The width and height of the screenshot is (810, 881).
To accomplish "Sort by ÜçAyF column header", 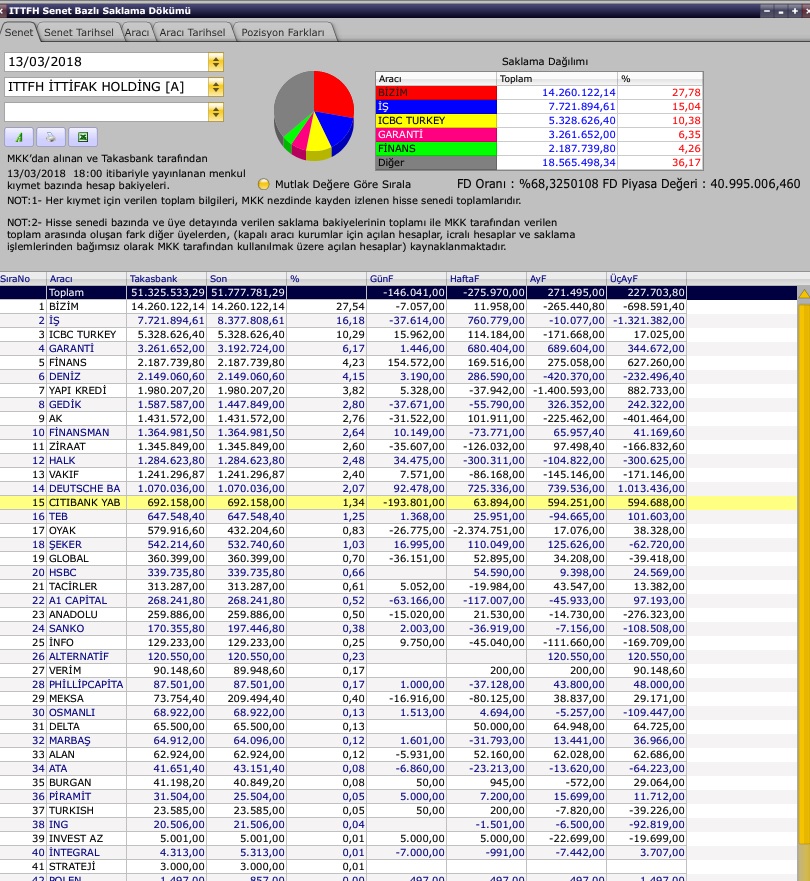I will click(647, 279).
